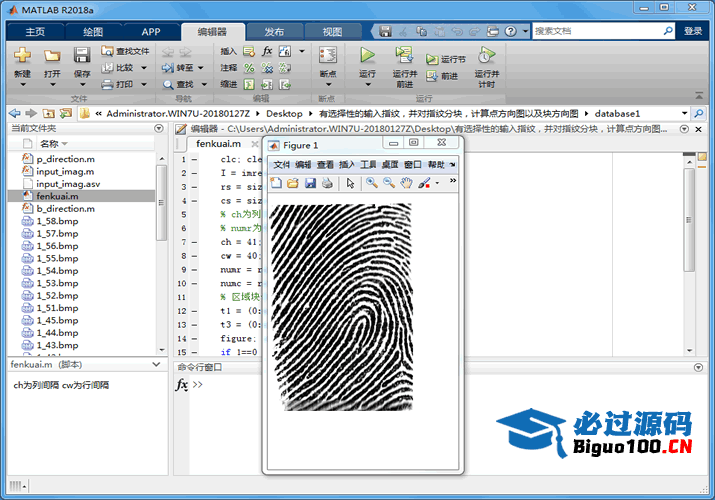Select 1_58.bmp in file list

click(x=57, y=221)
